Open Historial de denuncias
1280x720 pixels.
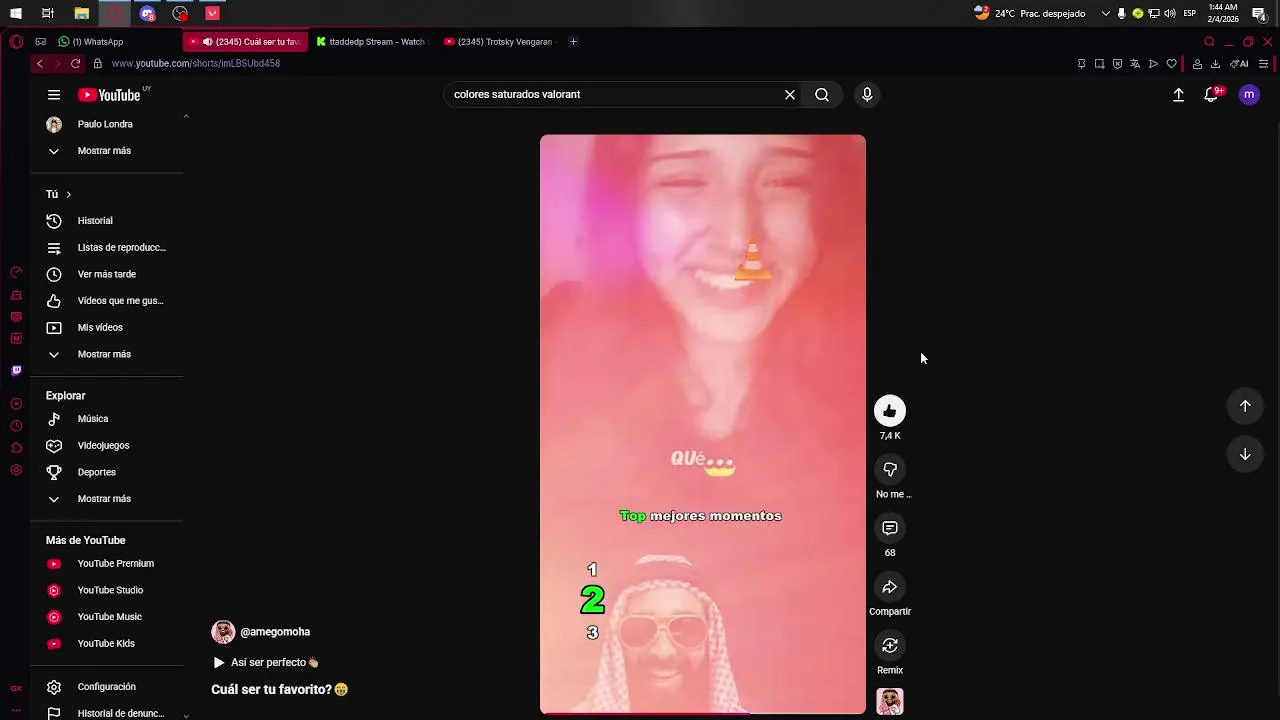(107, 713)
